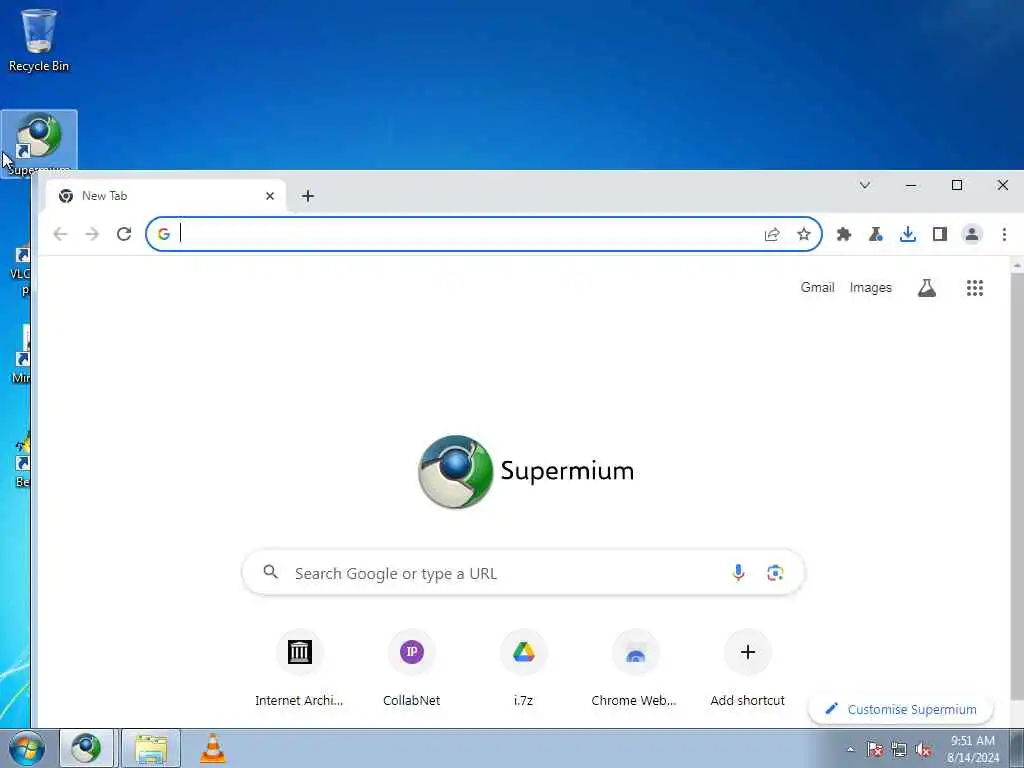Open the toolbar experiments flask icon
This screenshot has width=1024, height=768.
click(x=876, y=234)
